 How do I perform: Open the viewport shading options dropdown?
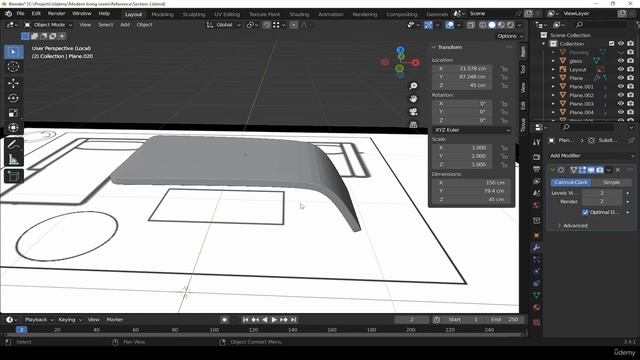coord(519,25)
